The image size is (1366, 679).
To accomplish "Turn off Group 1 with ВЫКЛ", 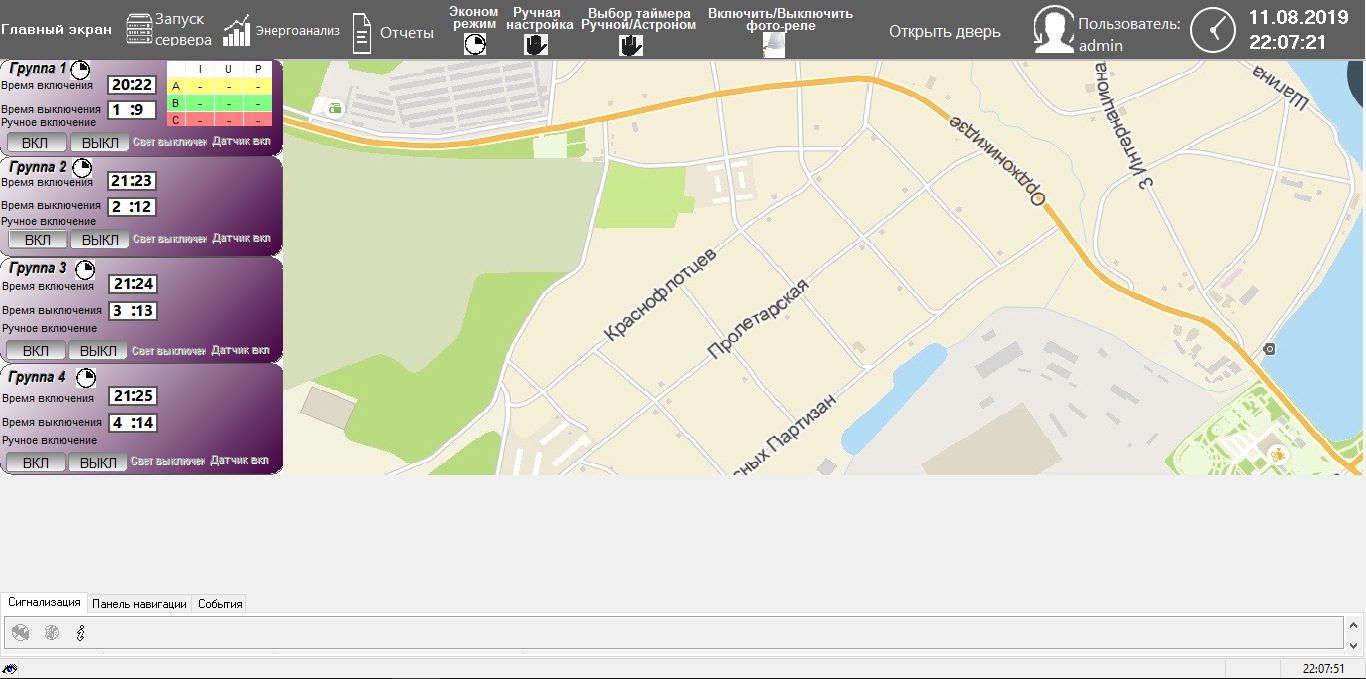I will (99, 142).
